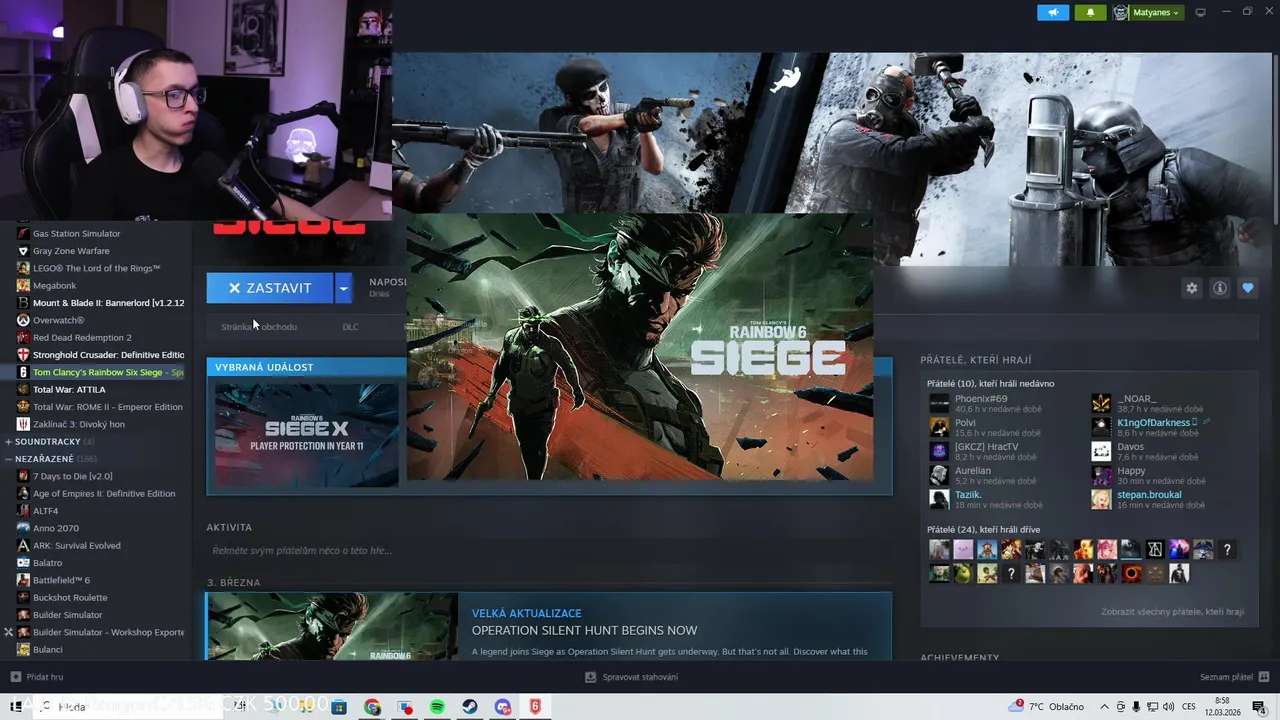1280x720 pixels.
Task: Open friend Davos avatar
Action: coord(1101,451)
